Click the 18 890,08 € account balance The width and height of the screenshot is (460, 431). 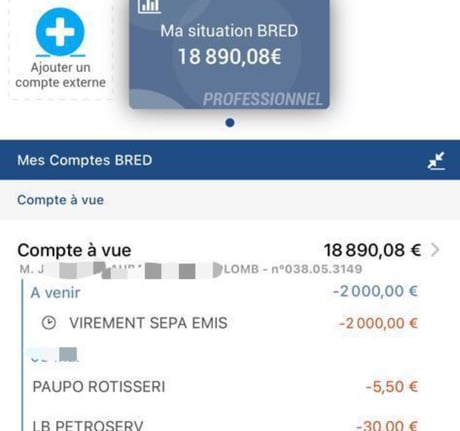coord(372,250)
